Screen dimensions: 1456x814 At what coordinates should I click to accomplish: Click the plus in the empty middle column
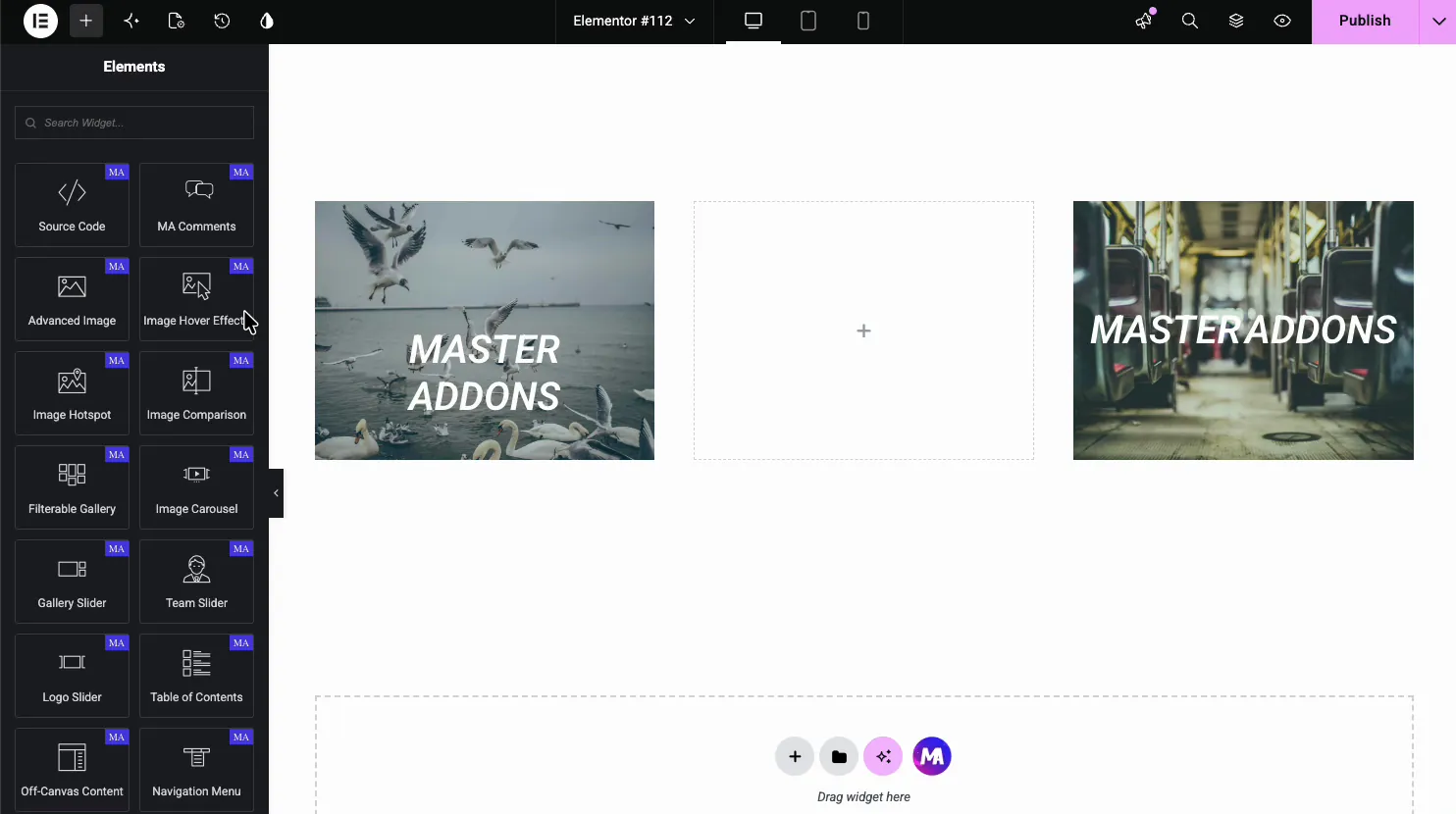click(x=863, y=331)
